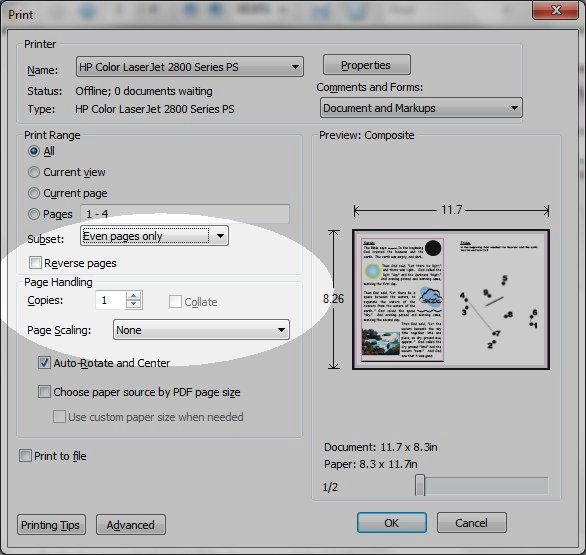Choose the Current page radio option
Screen dimensions: 586x555
[34, 193]
